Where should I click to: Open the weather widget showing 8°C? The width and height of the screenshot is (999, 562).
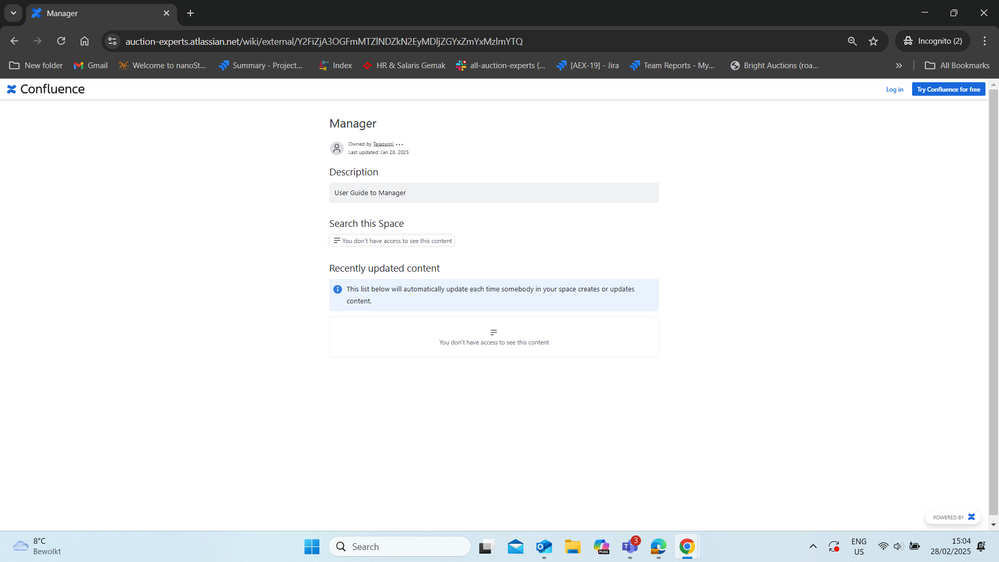[x=38, y=546]
